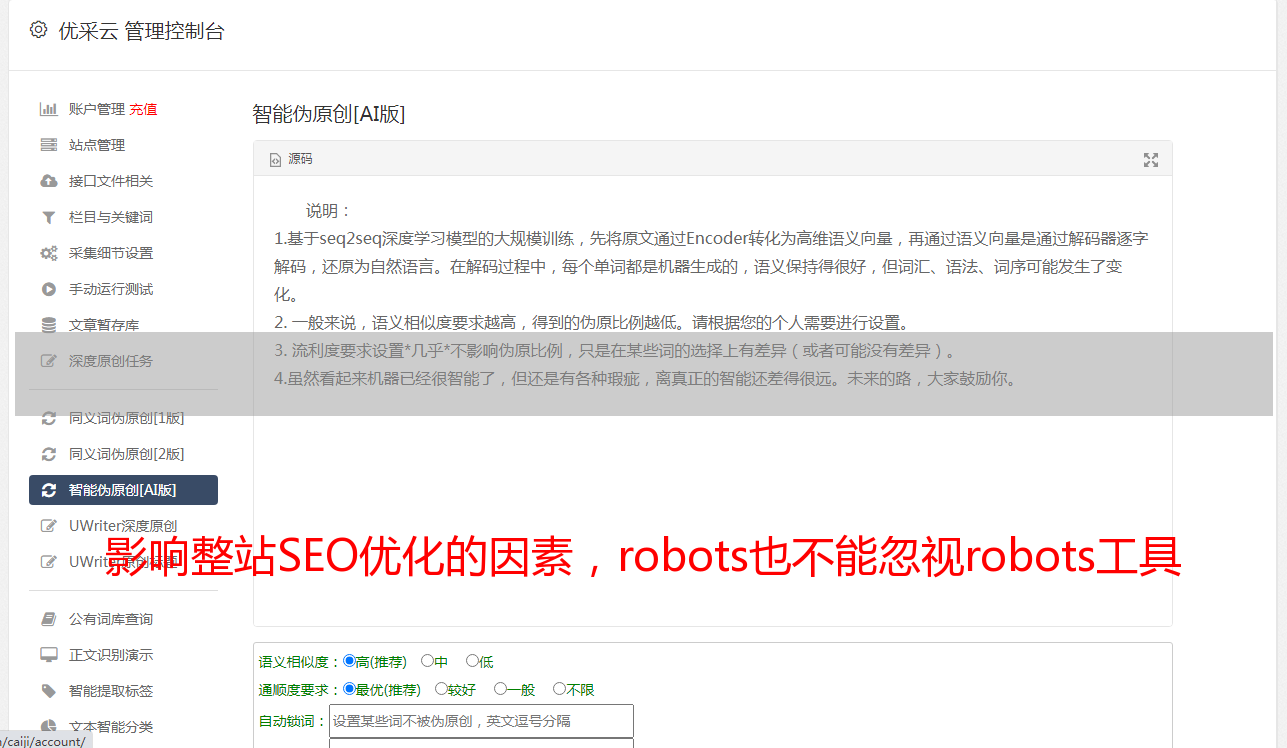This screenshot has width=1287, height=748.
Task: Click the cloud upload icon for 接口文件相关
Action: click(x=48, y=181)
